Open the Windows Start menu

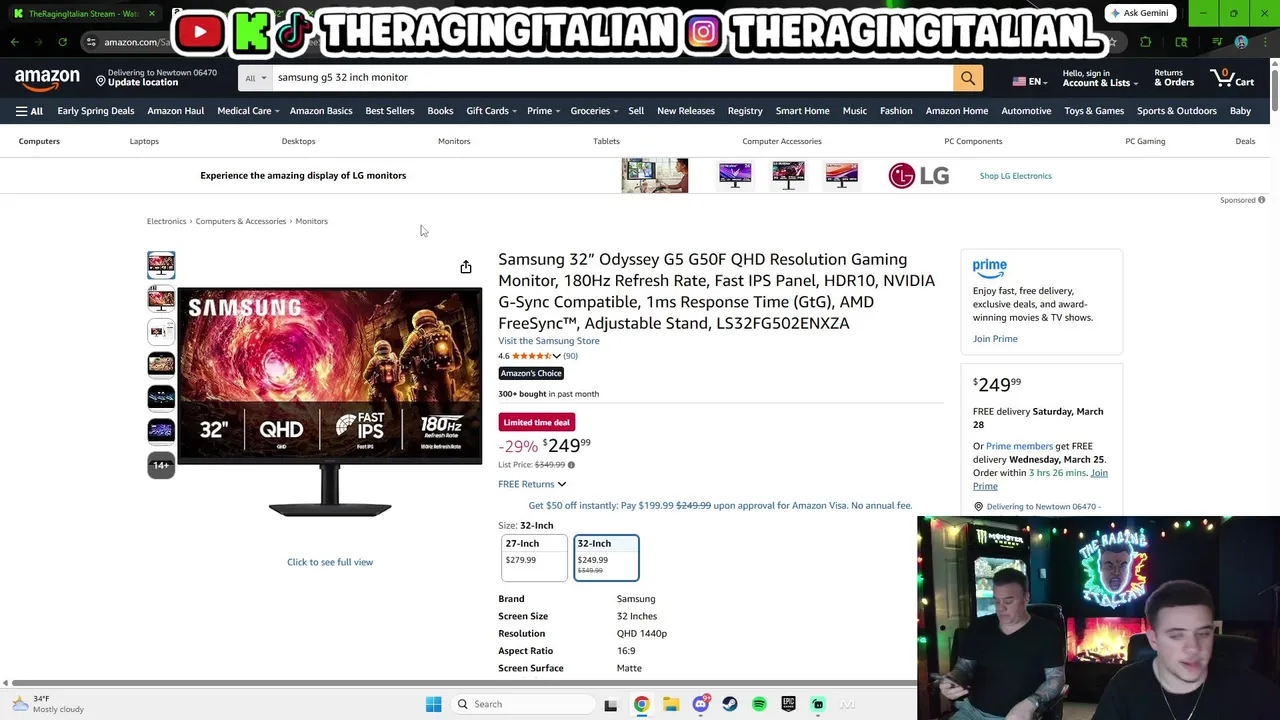[433, 704]
